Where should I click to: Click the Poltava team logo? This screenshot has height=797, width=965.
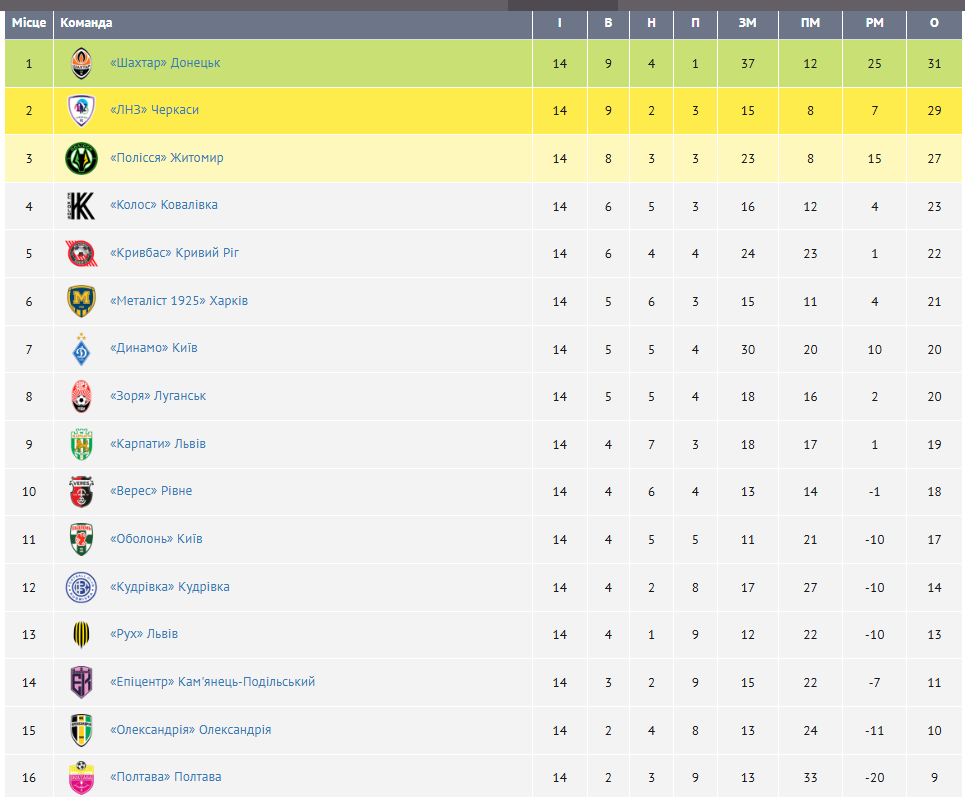click(x=81, y=778)
